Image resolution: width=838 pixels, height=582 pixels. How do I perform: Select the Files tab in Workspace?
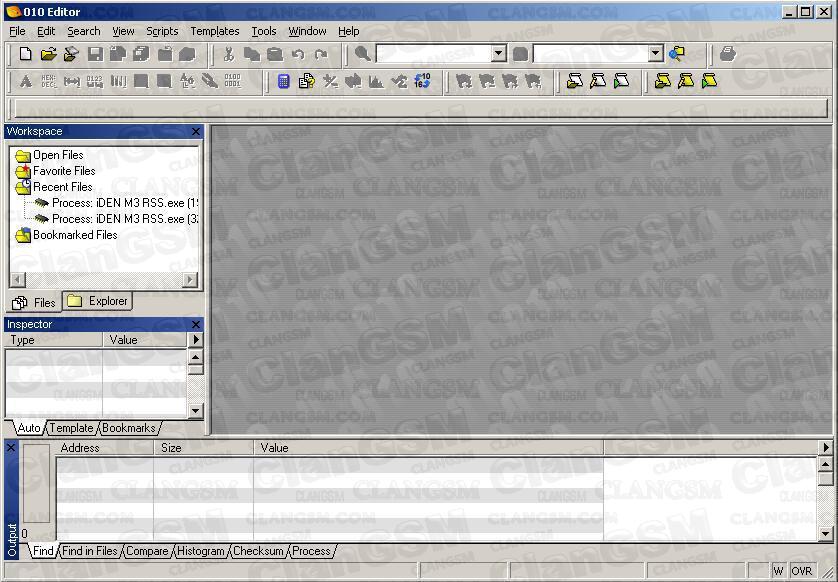(33, 302)
